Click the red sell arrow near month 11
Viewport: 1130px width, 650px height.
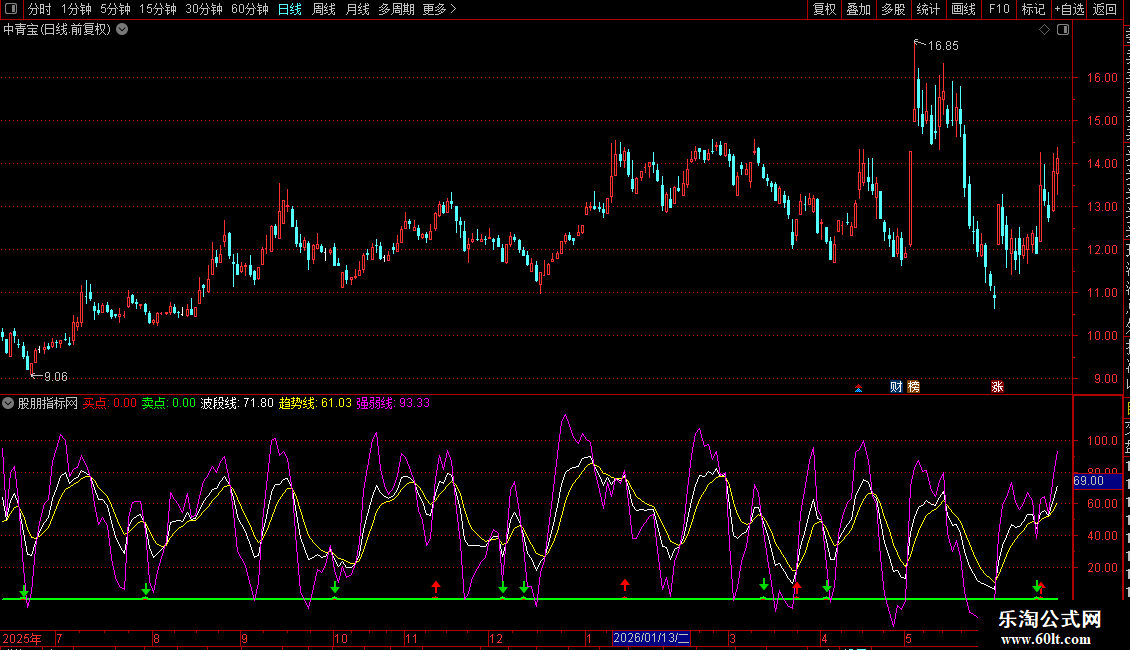(x=435, y=587)
